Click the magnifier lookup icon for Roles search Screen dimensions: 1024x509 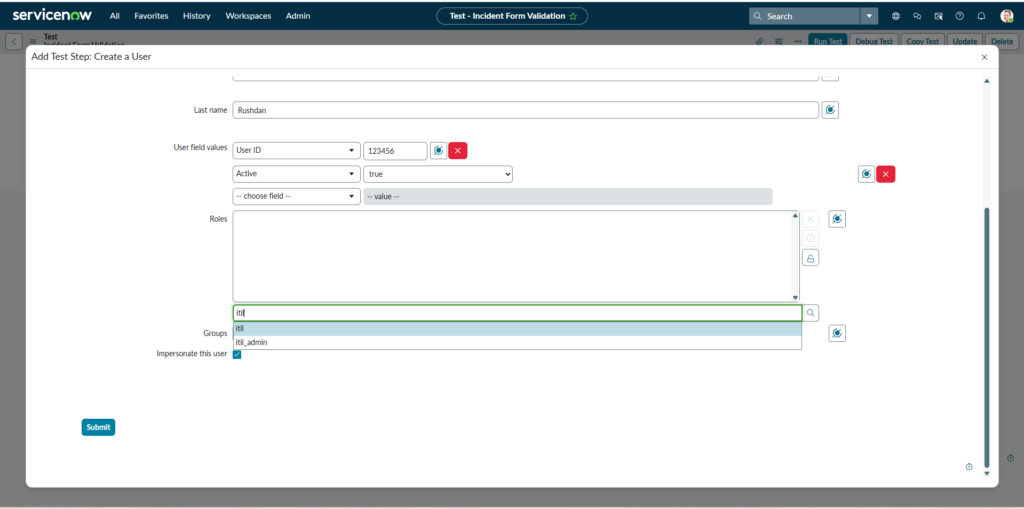pyautogui.click(x=810, y=313)
